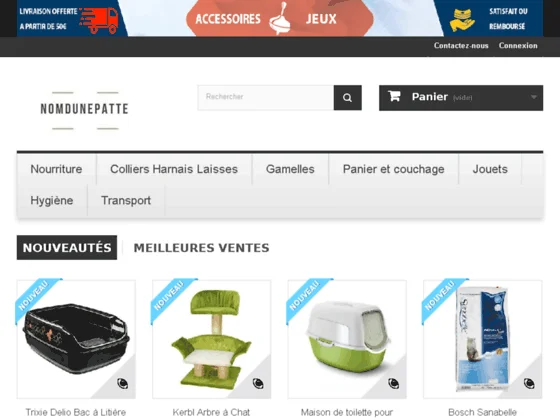Image resolution: width=560 pixels, height=420 pixels.
Task: Click the delivery truck banner icon
Action: pyautogui.click(x=99, y=20)
